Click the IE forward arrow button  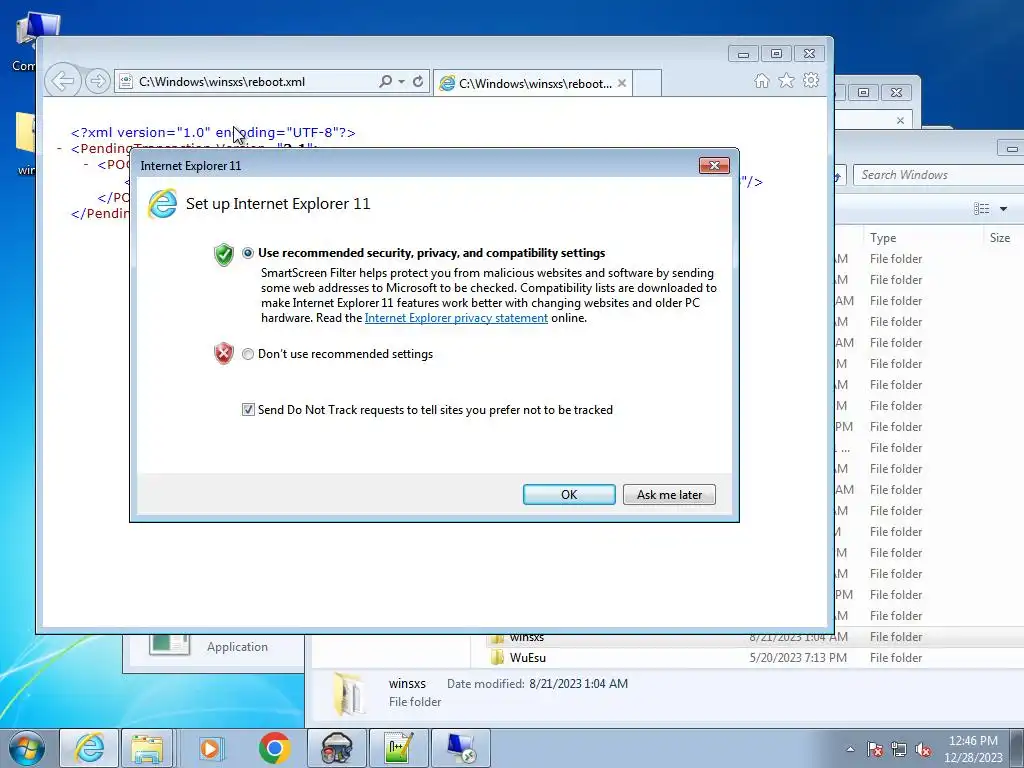pyautogui.click(x=97, y=81)
